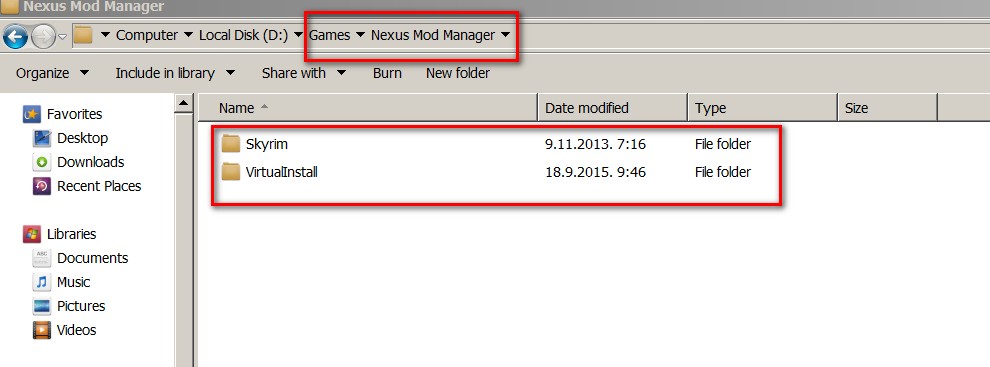Screen dimensions: 990x367
Task: Click the Music note icon
Action: tap(42, 282)
